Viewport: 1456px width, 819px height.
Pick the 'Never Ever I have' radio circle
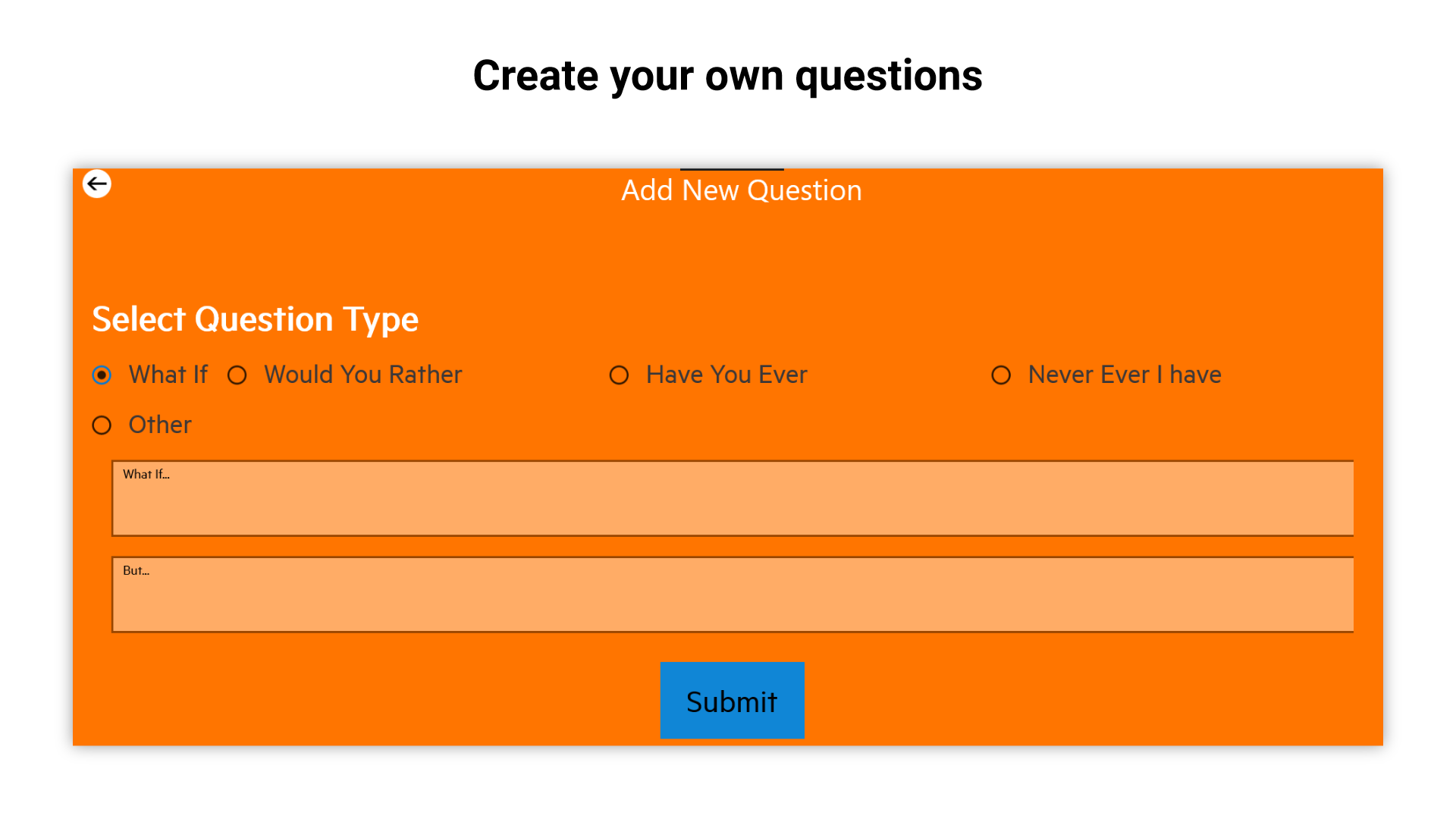pyautogui.click(x=1001, y=375)
